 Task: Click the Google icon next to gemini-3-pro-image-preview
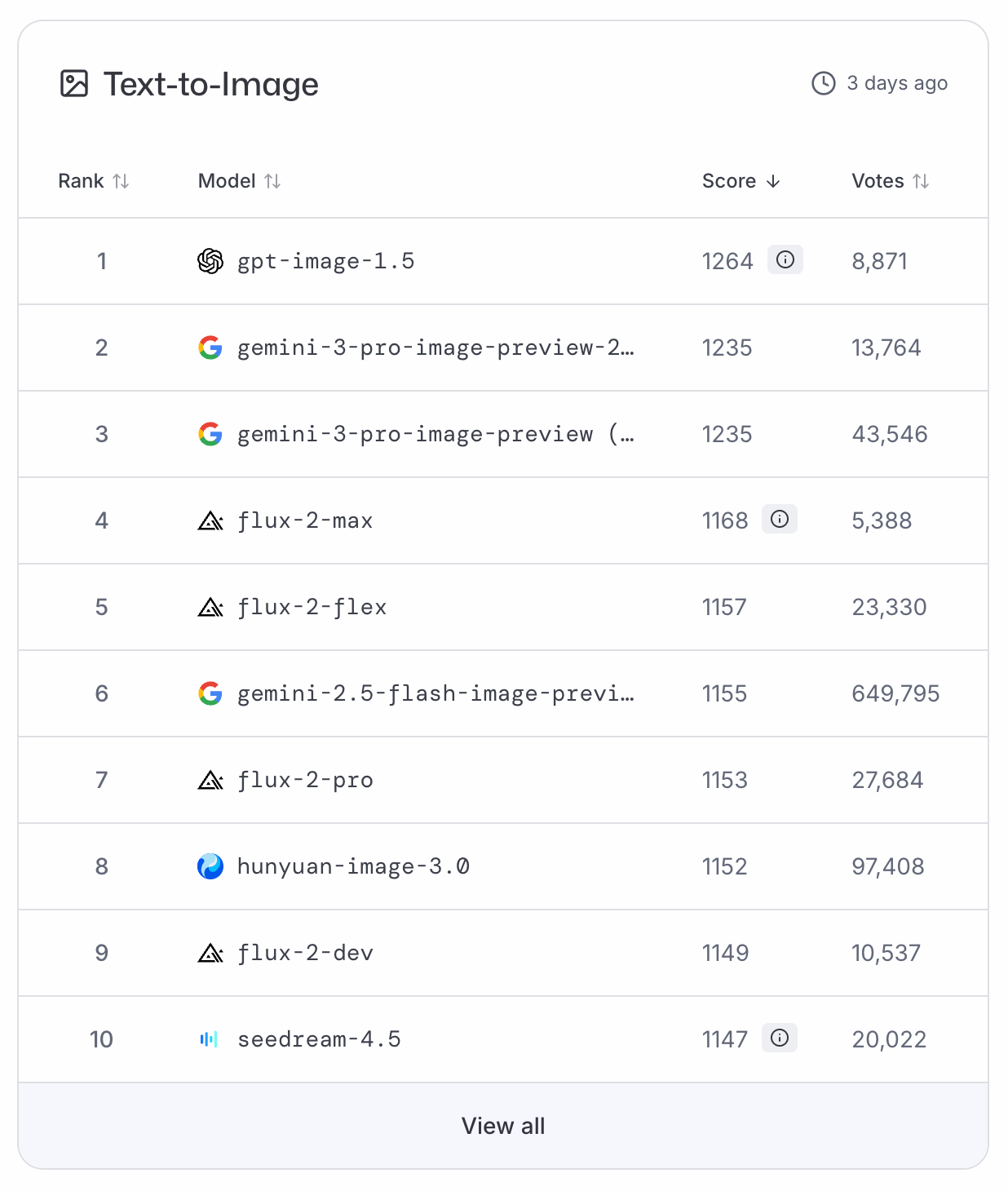click(x=210, y=434)
